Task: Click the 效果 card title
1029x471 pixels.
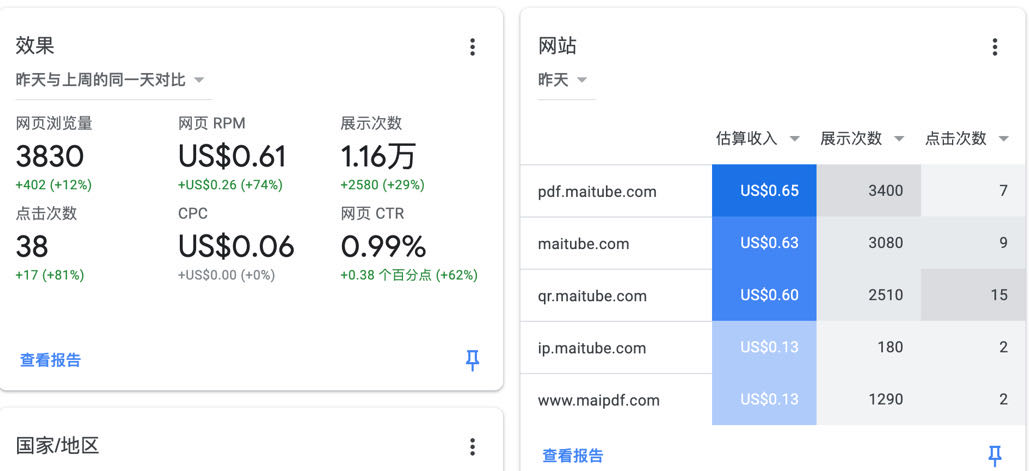Action: (35, 46)
